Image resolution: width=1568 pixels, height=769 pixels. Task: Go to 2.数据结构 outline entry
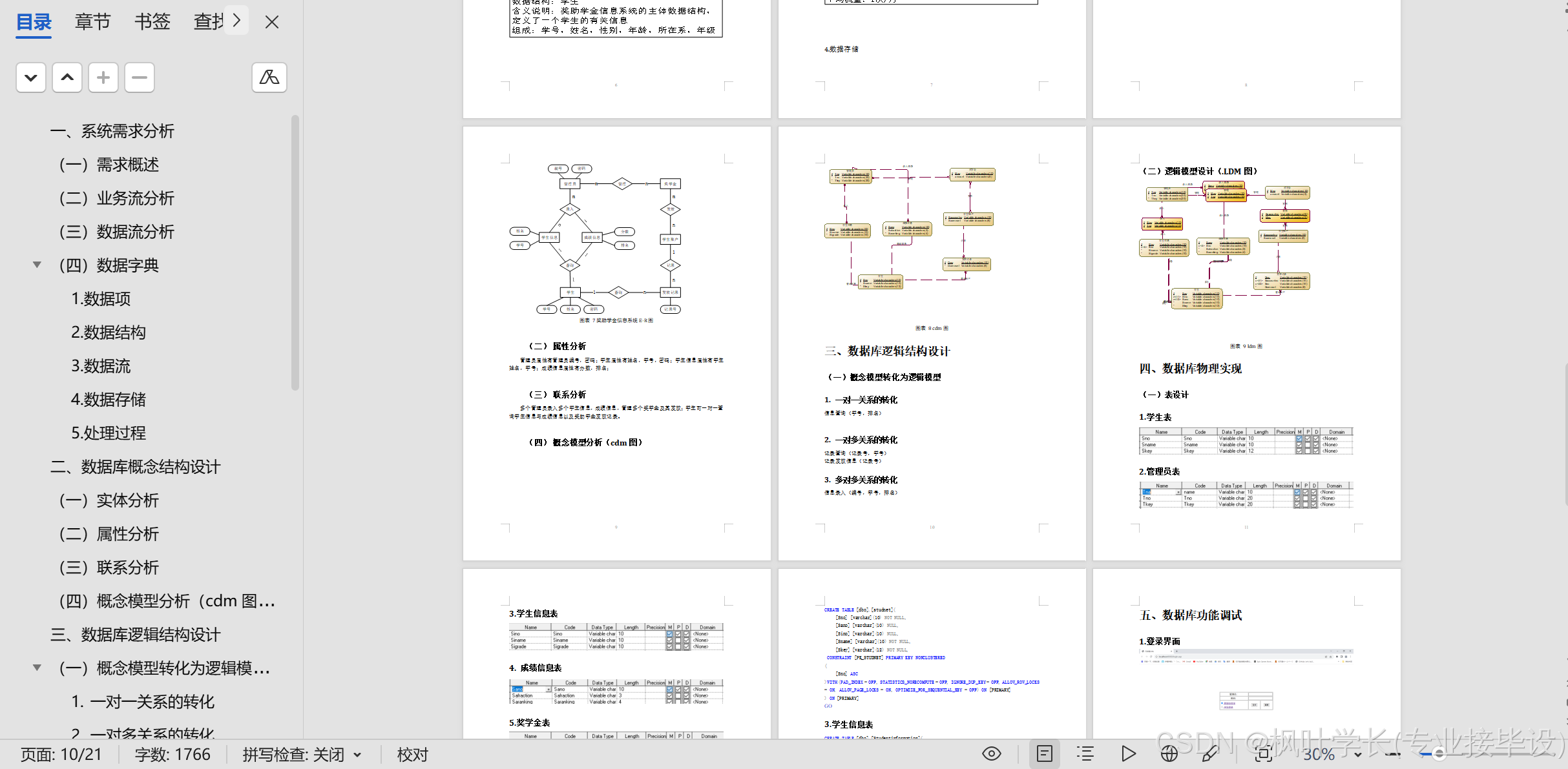tap(109, 333)
